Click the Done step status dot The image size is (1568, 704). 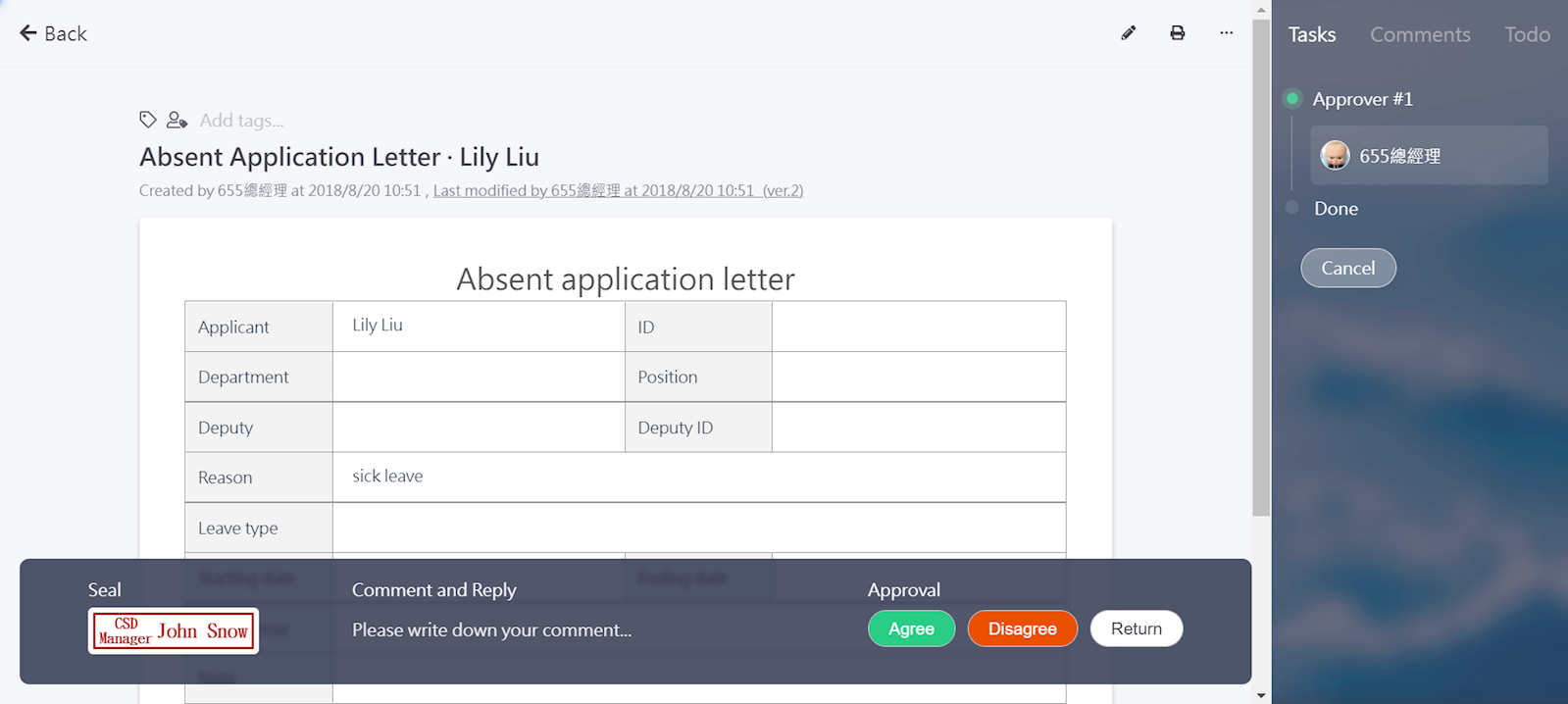[1292, 208]
